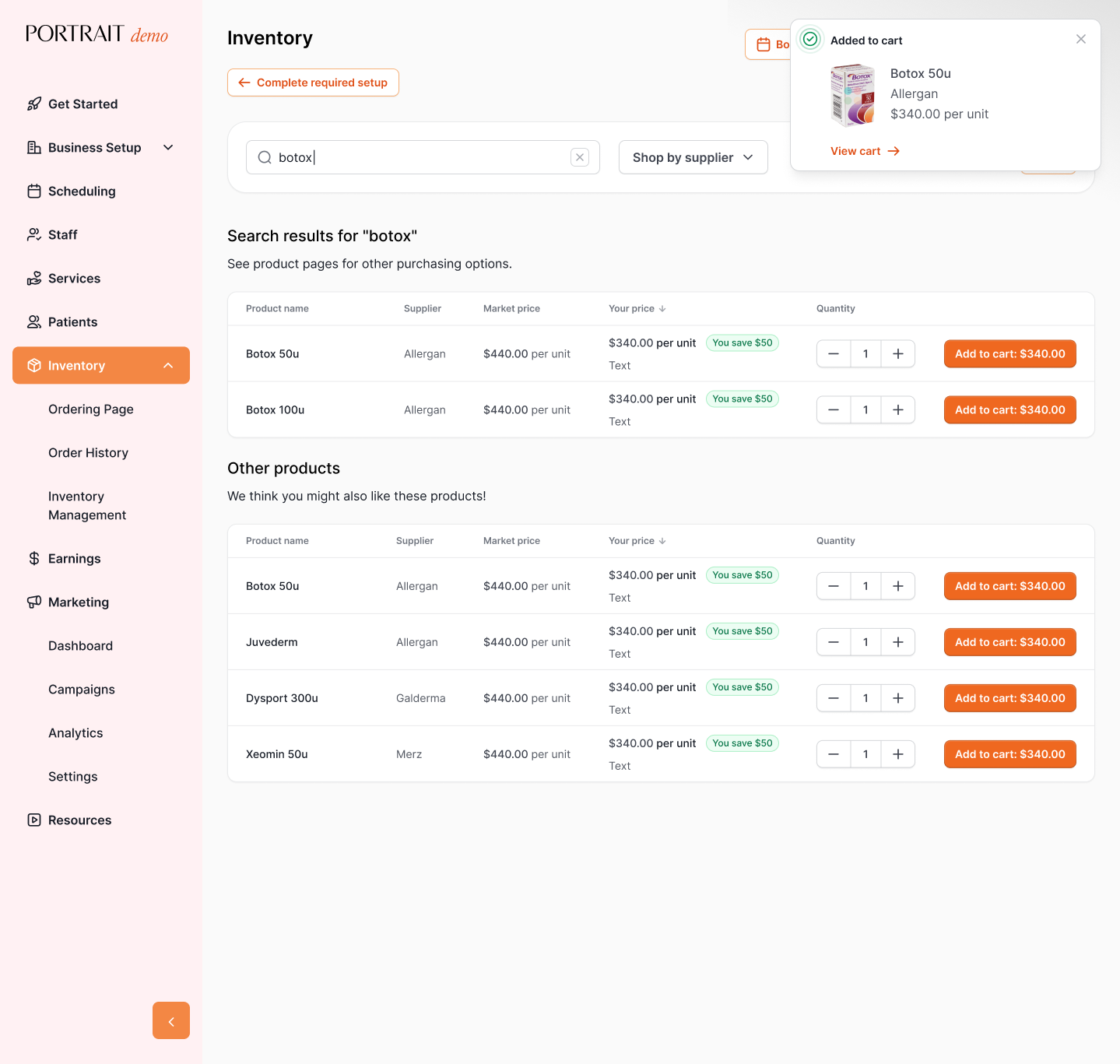Decrease quantity for Juvederm
The height and width of the screenshot is (1064, 1120).
(x=834, y=642)
